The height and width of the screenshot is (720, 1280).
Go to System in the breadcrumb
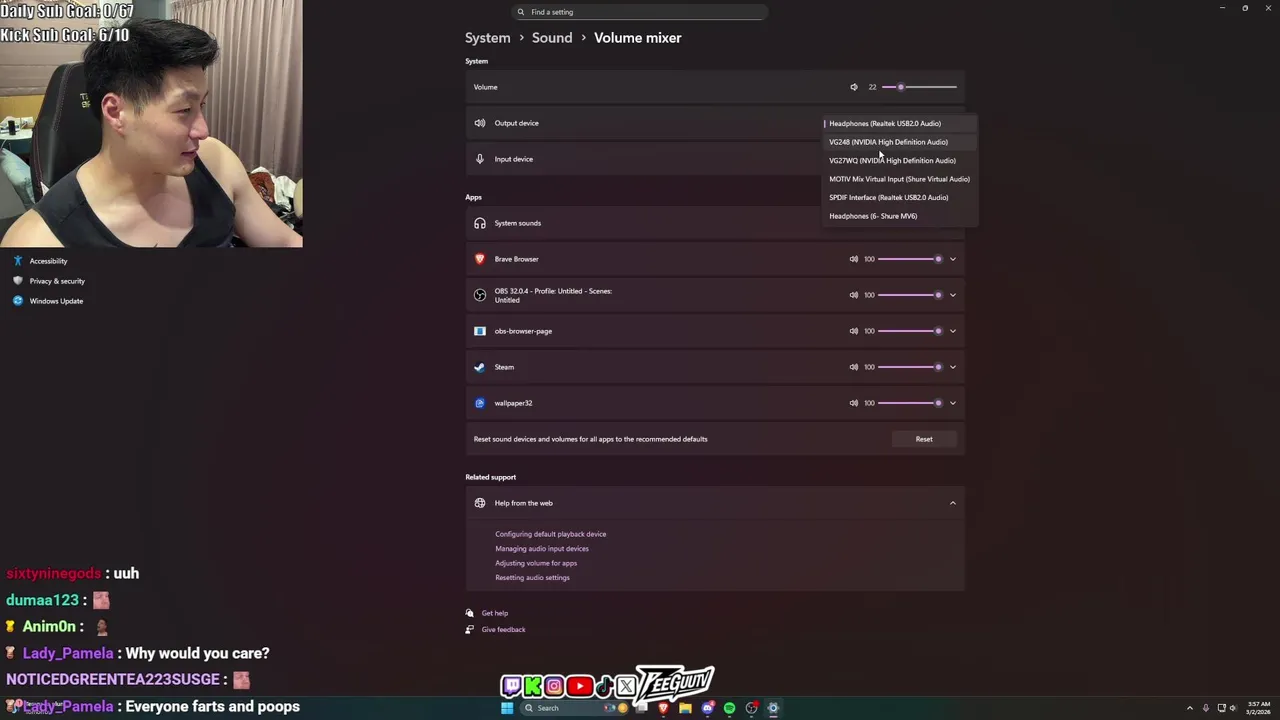(x=488, y=38)
